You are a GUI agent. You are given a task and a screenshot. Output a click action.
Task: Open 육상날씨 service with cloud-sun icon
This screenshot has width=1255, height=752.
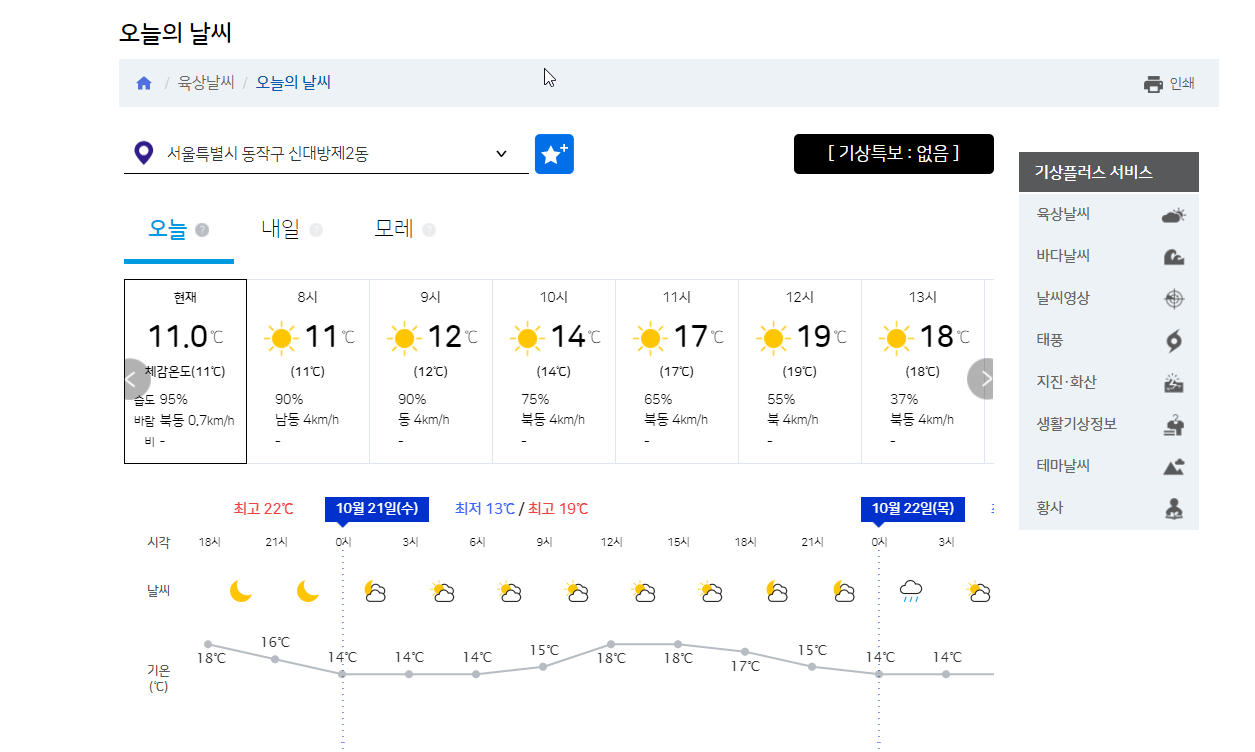click(x=1173, y=214)
